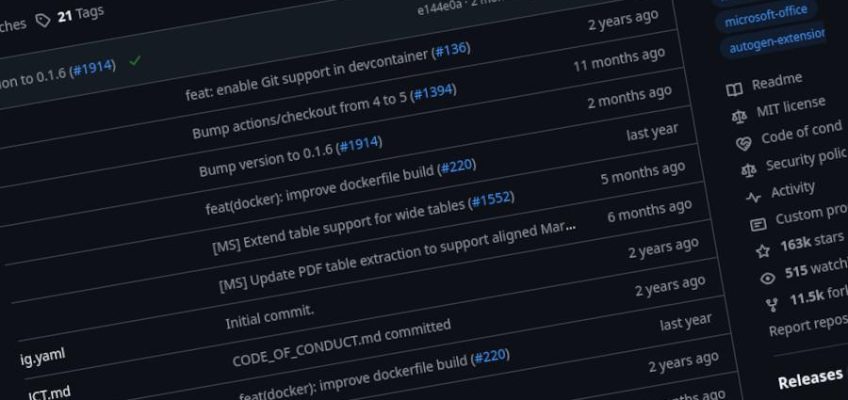Click the '11 months ago' timestamp
The height and width of the screenshot is (400, 848).
pyautogui.click(x=619, y=60)
